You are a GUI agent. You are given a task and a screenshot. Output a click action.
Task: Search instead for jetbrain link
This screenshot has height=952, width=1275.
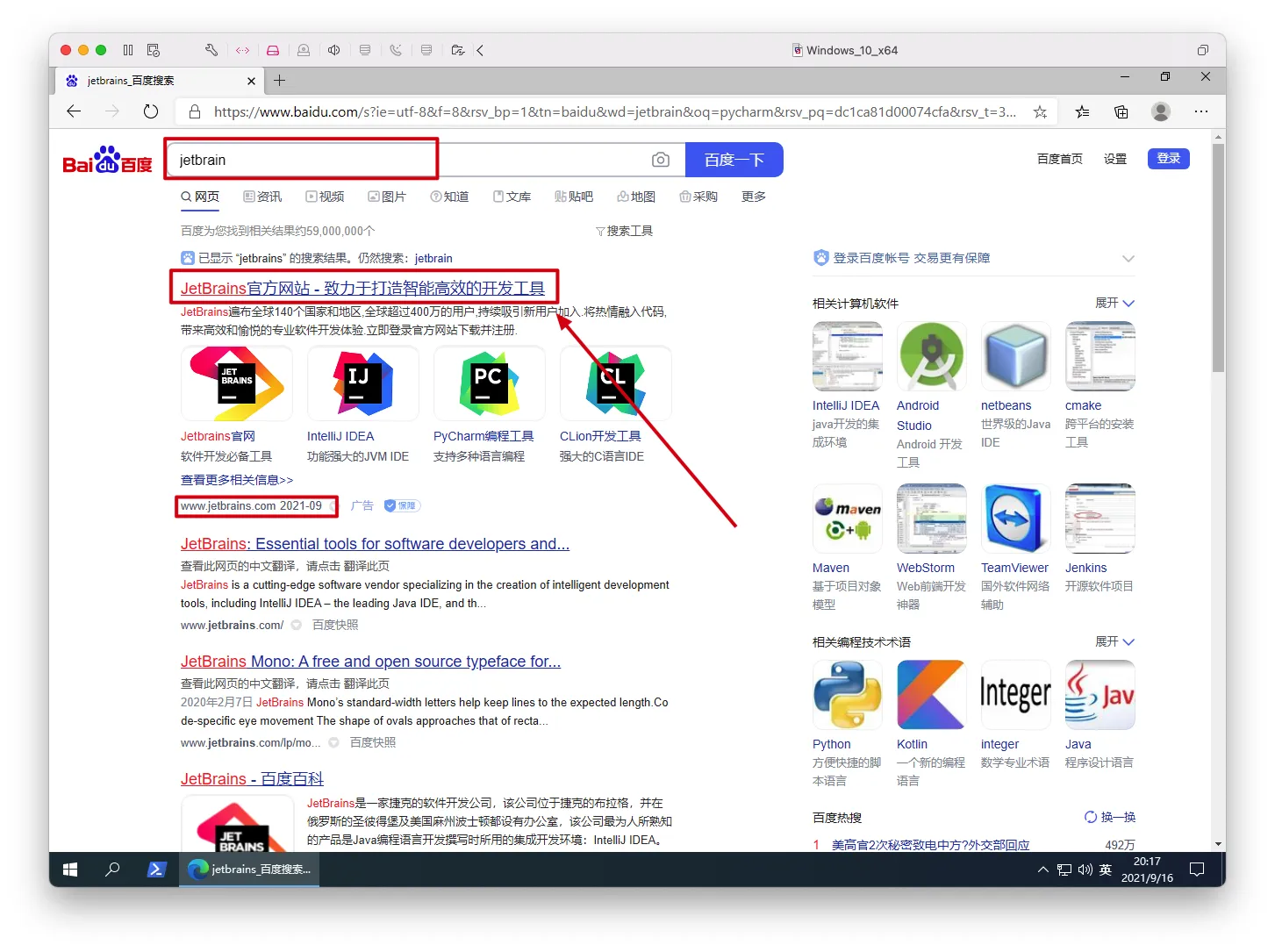pos(433,258)
